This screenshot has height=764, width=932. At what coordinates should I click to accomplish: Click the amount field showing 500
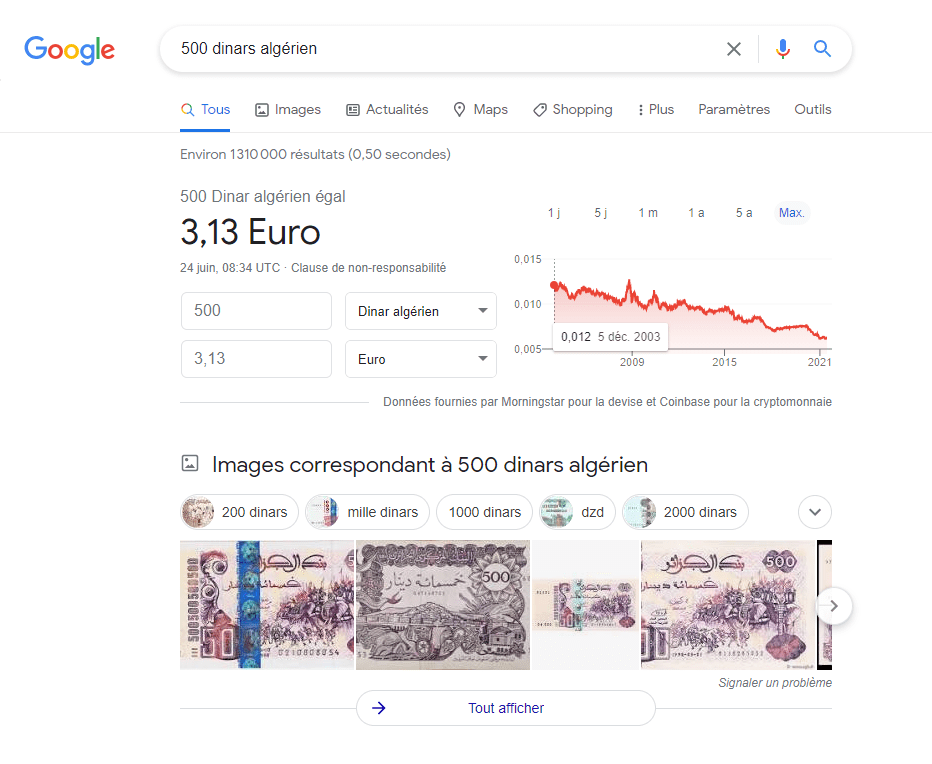(x=256, y=311)
